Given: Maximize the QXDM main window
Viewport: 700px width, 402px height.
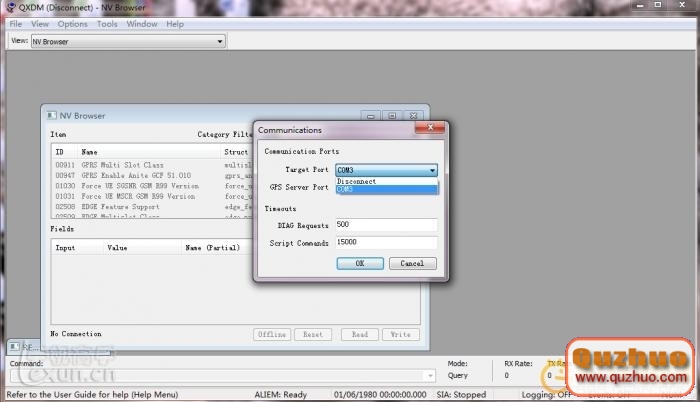Looking at the screenshot, I should pos(658,5).
